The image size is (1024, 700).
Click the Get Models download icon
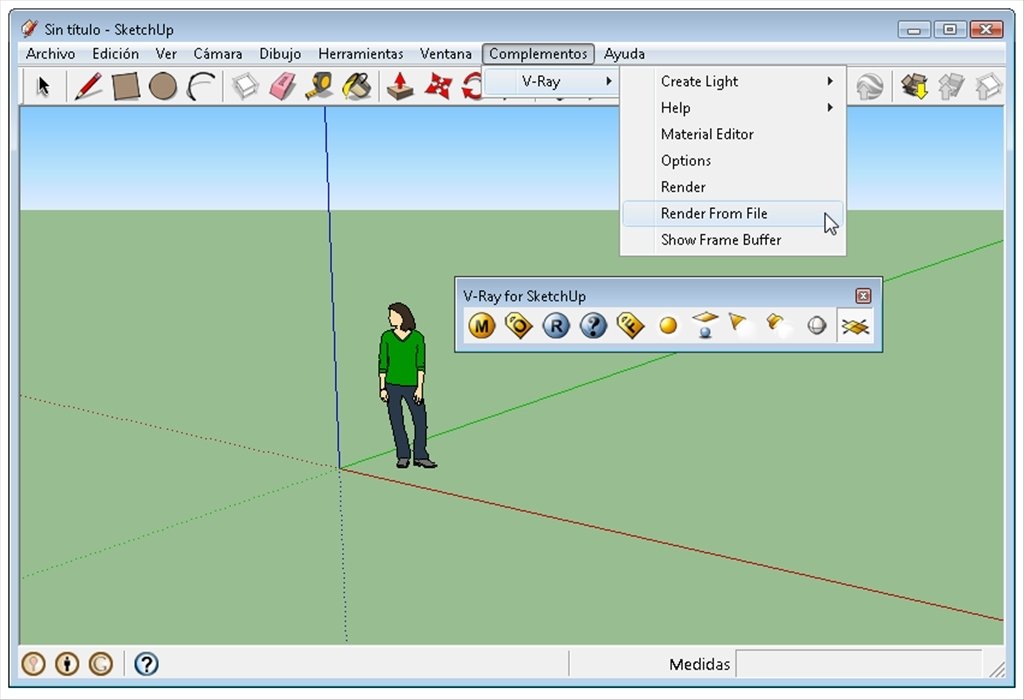coord(914,86)
